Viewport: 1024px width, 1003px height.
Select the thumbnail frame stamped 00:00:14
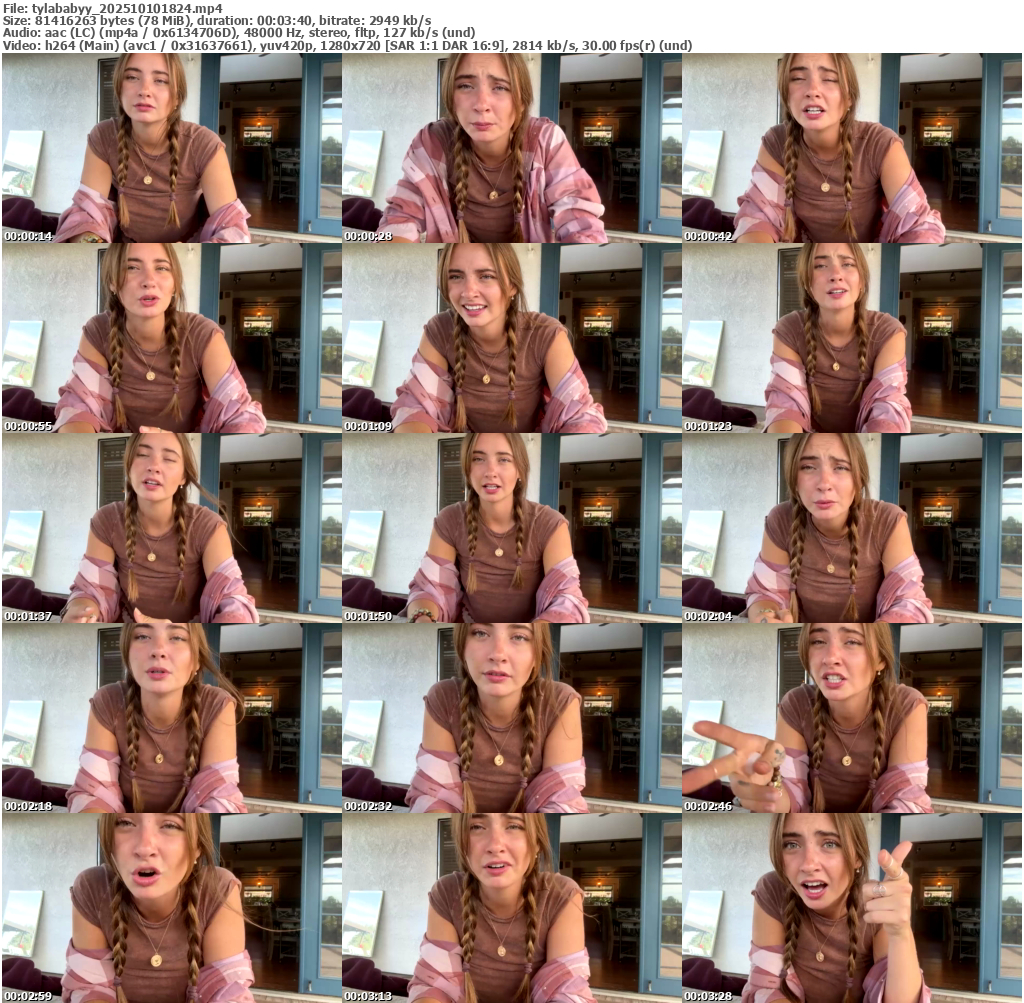coord(172,148)
